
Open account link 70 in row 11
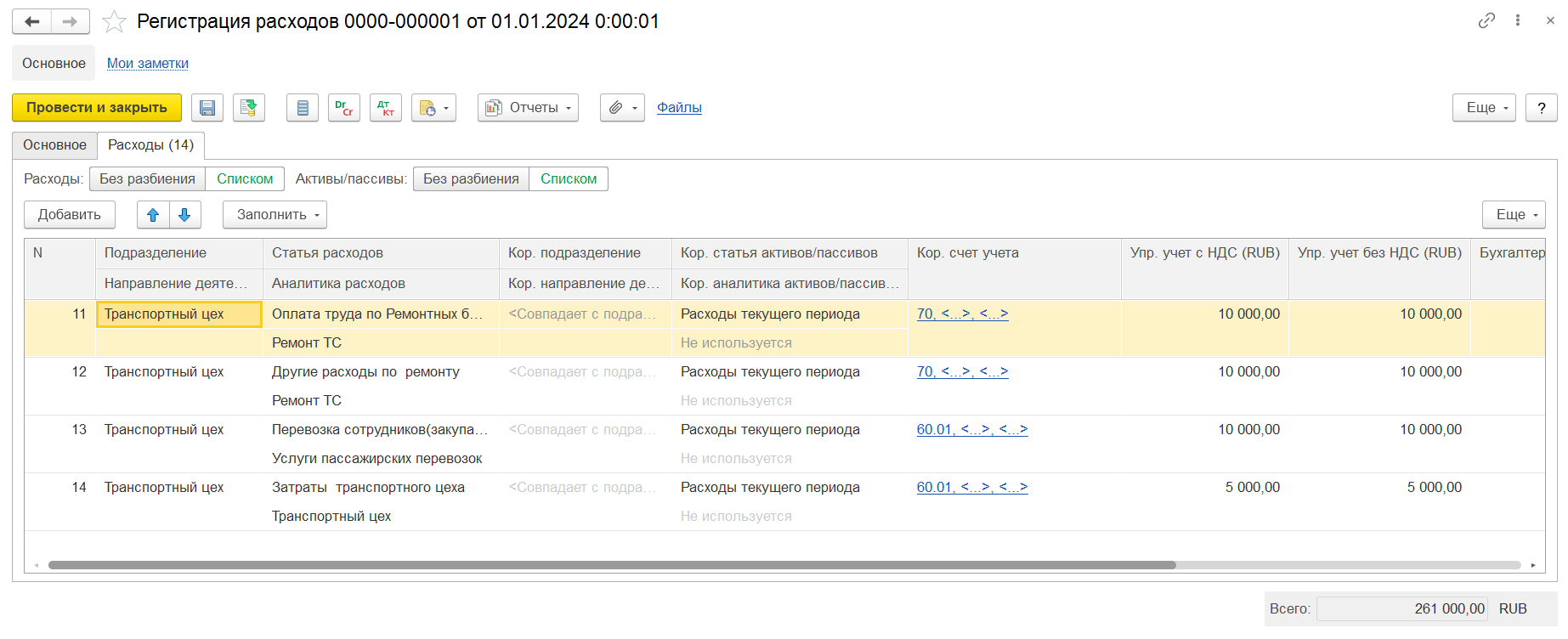pyautogui.click(x=962, y=314)
